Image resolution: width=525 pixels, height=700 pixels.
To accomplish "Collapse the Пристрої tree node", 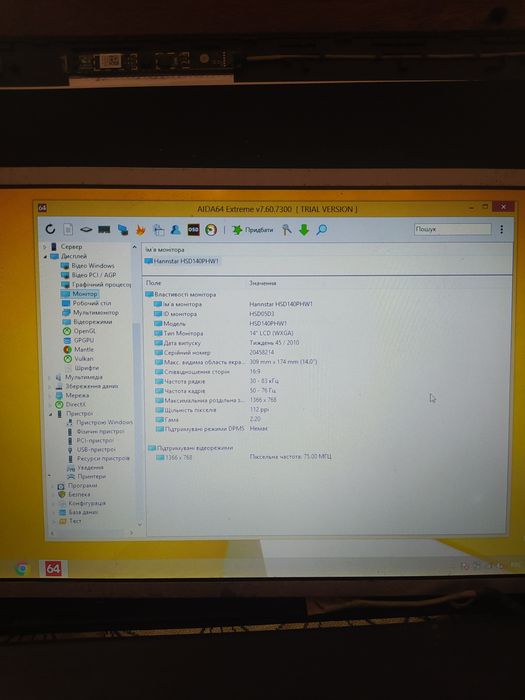I will click(50, 414).
